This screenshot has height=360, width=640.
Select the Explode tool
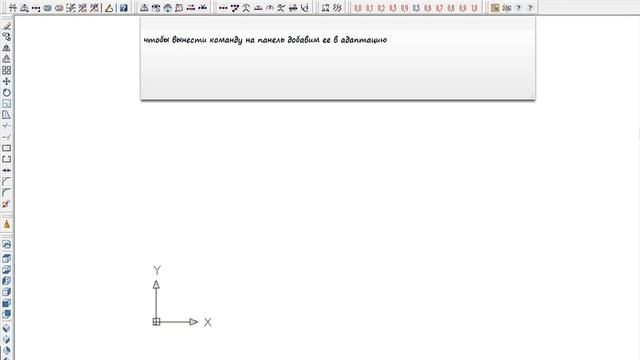[x=7, y=204]
